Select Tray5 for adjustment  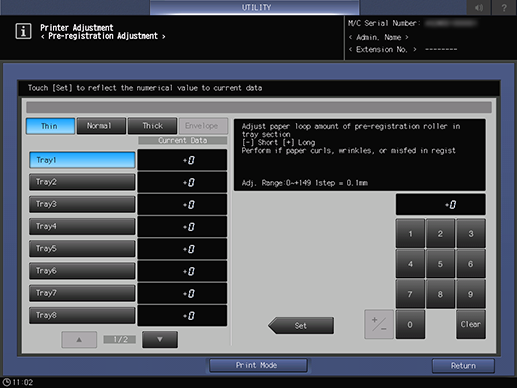(82, 249)
